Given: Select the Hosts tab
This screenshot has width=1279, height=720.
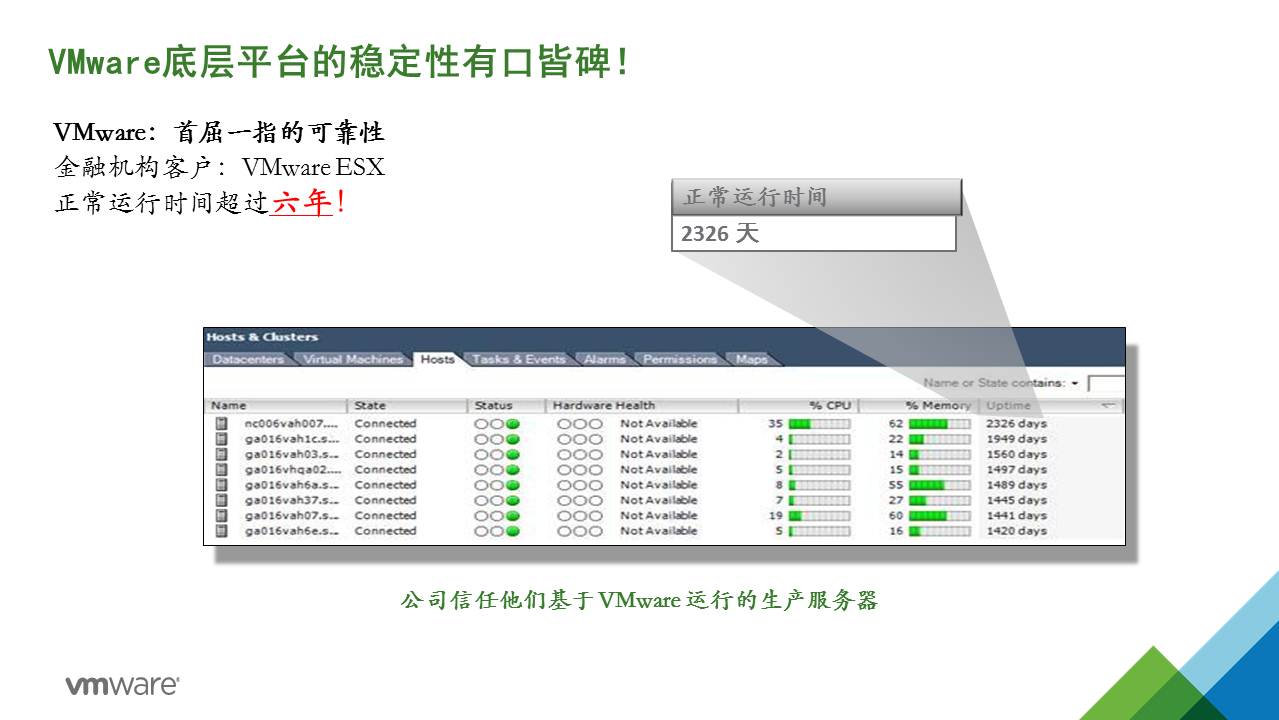Looking at the screenshot, I should pos(437,359).
